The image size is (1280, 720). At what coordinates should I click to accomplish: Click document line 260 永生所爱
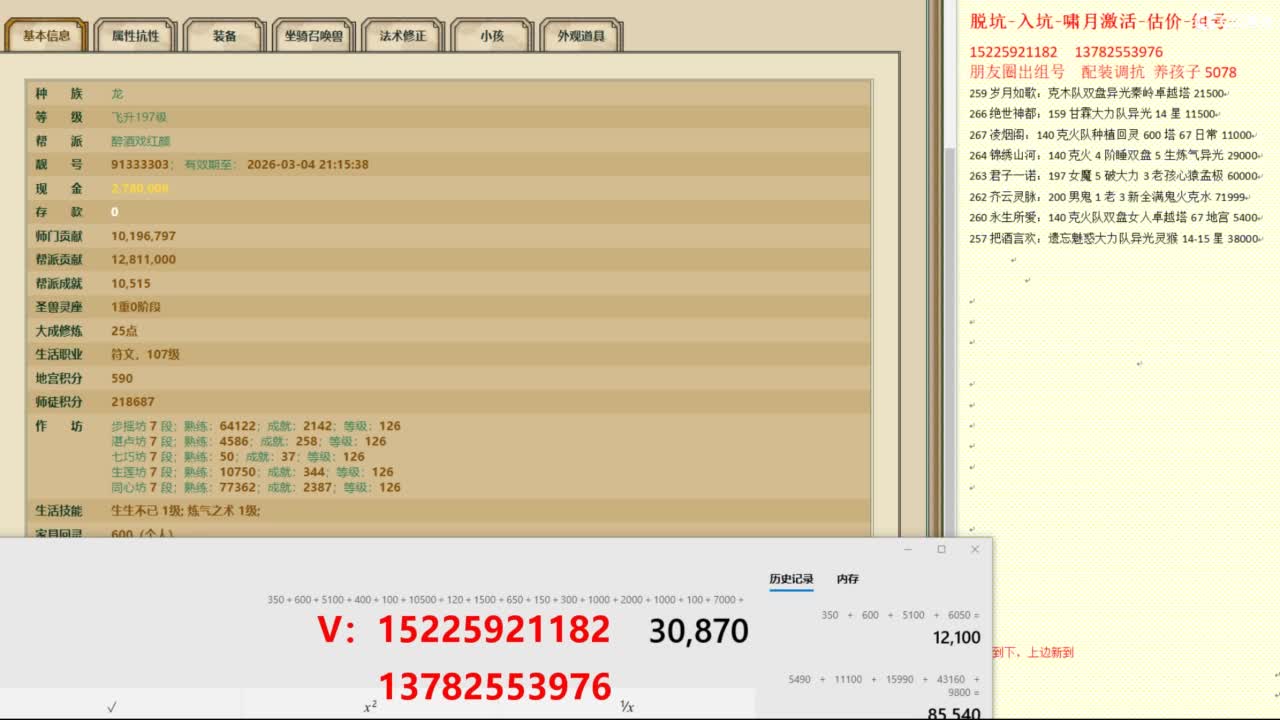point(1113,218)
